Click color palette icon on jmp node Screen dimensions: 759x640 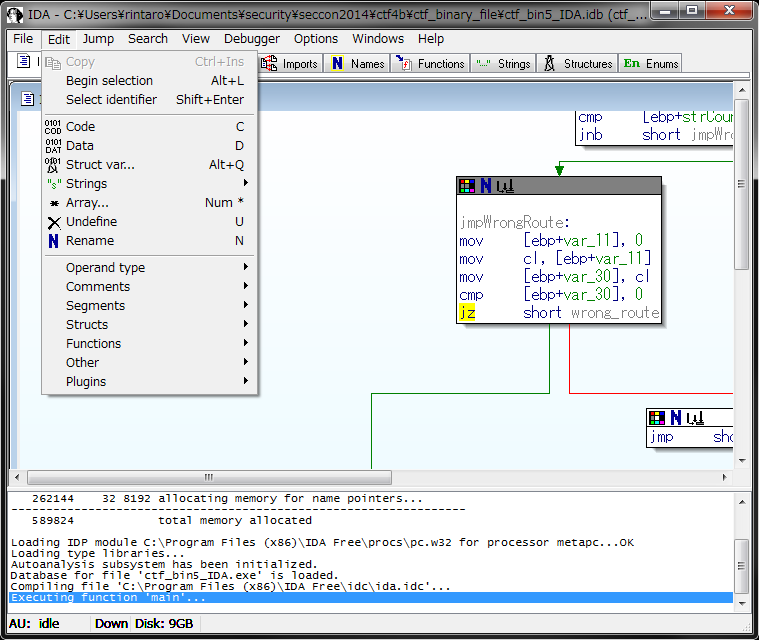pyautogui.click(x=657, y=418)
